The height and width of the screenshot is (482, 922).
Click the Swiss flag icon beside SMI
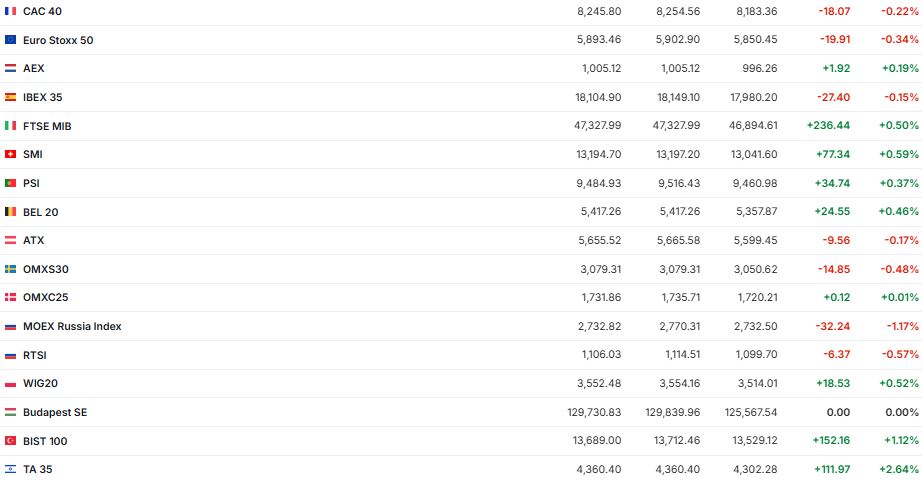click(10, 154)
